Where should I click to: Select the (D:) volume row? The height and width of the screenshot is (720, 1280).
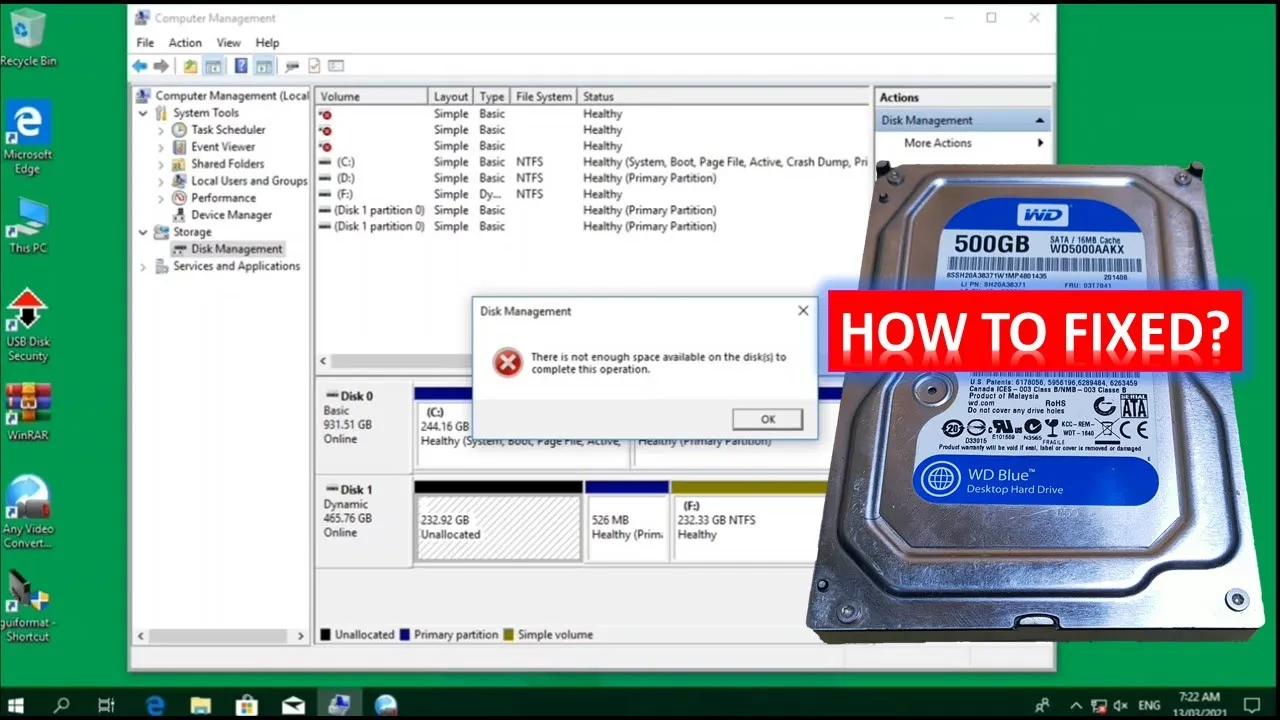pos(592,178)
